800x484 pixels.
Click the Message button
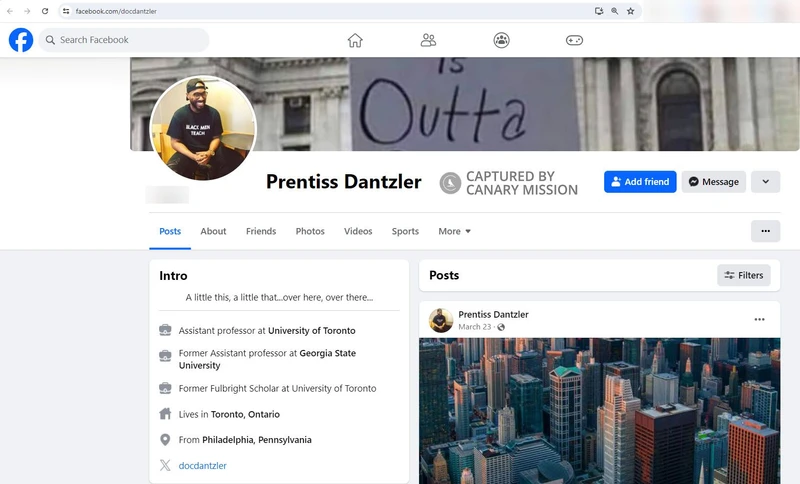tap(714, 182)
